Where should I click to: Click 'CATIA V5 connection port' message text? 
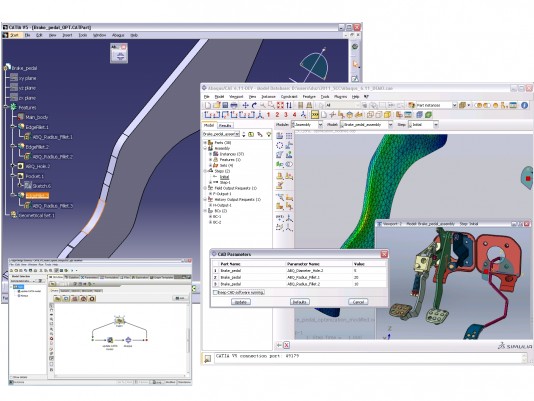tap(257, 356)
